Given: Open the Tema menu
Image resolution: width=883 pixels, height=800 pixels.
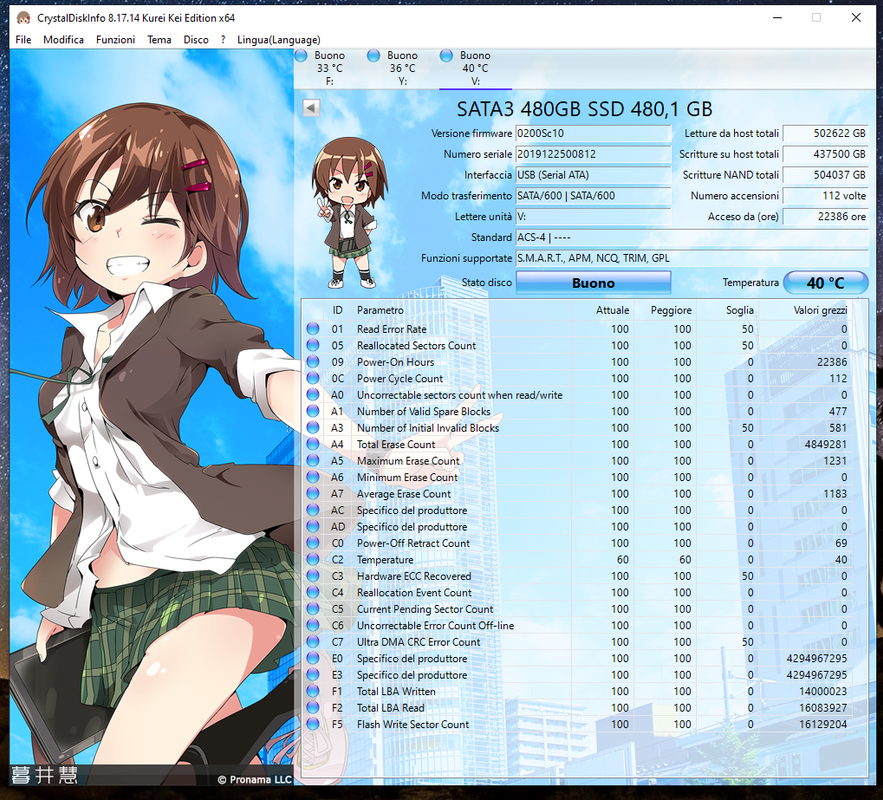Looking at the screenshot, I should [159, 39].
